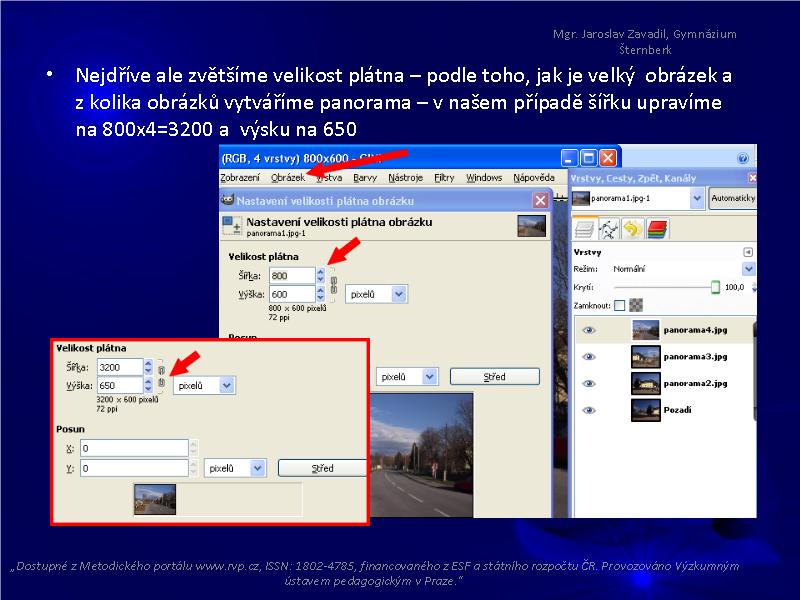Open the Nápověda menu
This screenshot has width=800, height=600.
pyautogui.click(x=534, y=178)
